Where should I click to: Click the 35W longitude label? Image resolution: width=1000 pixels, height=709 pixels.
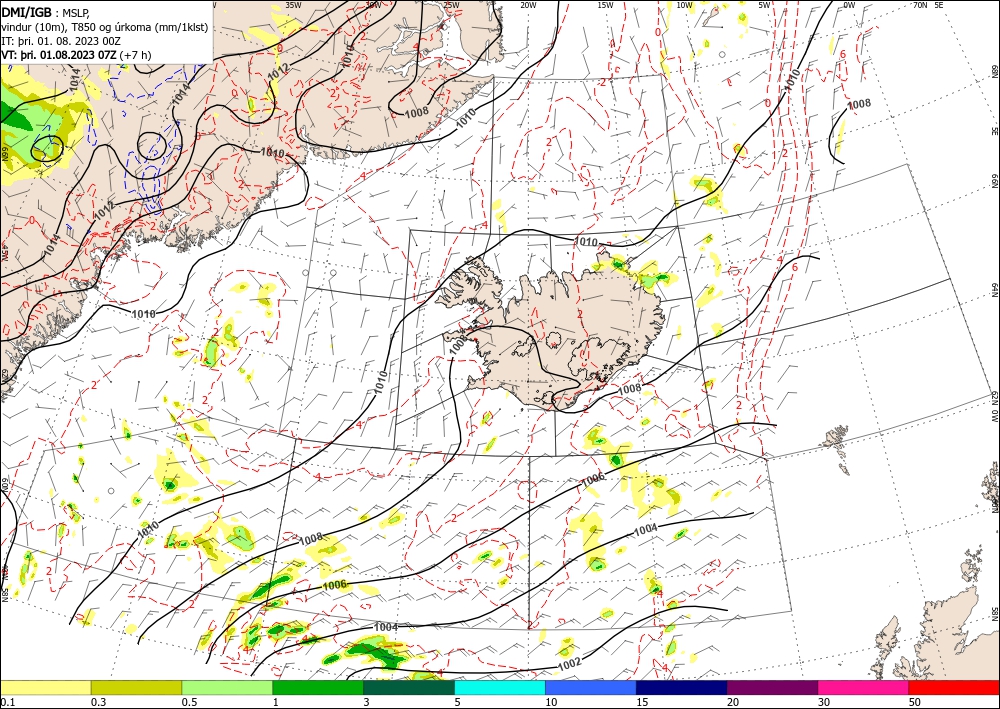point(293,4)
